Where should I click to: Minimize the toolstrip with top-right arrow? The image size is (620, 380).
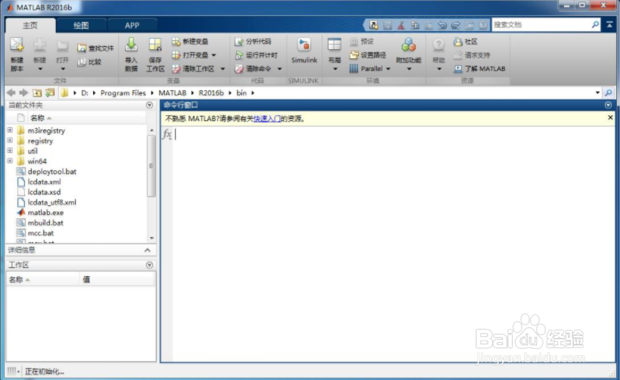[609, 25]
